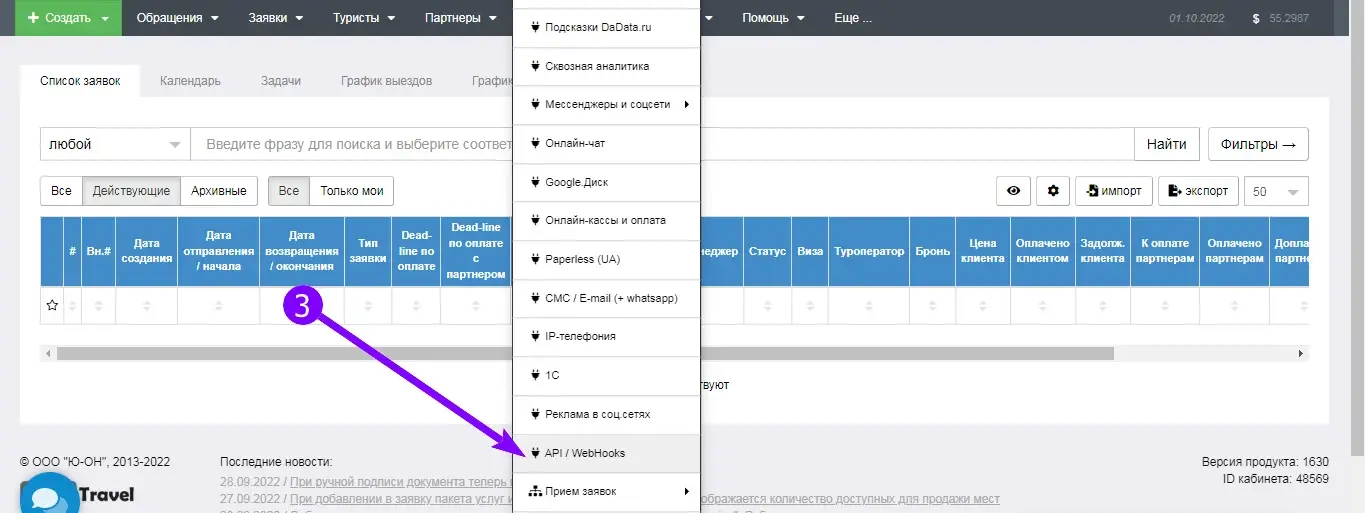This screenshot has width=1365, height=513.
Task: Switch to Список заявок tab
Action: coord(80,81)
